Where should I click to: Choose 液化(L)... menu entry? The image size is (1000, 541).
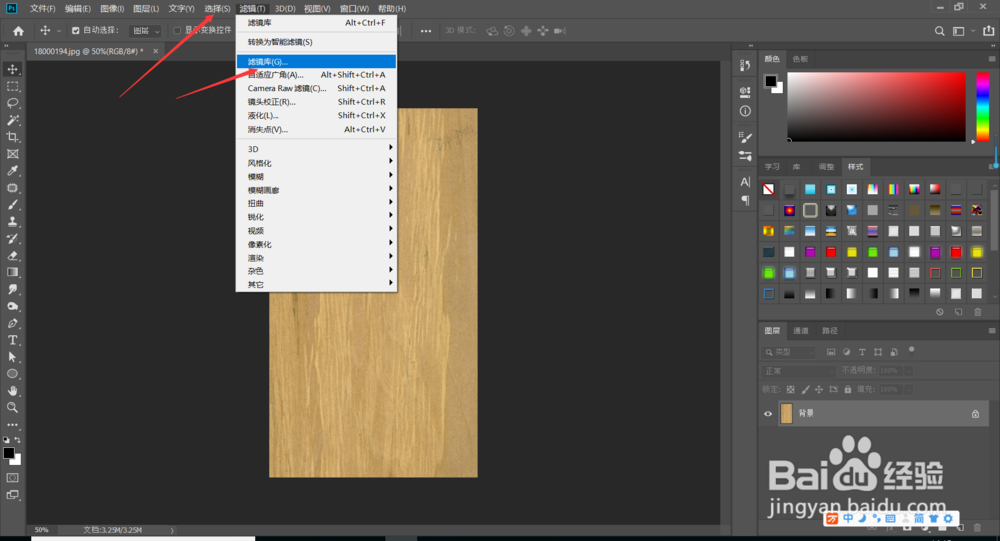[x=316, y=115]
